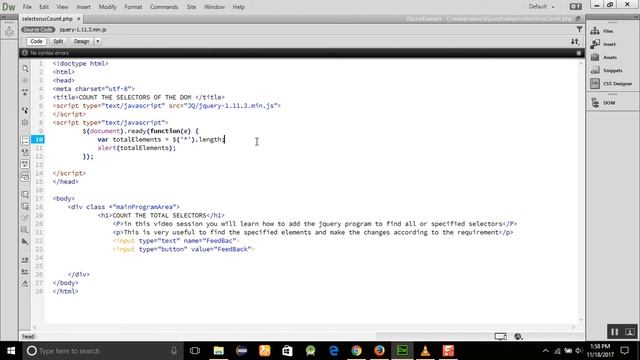Screen dimensions: 640x360
Task: Switch to Code view
Action: 36,41
